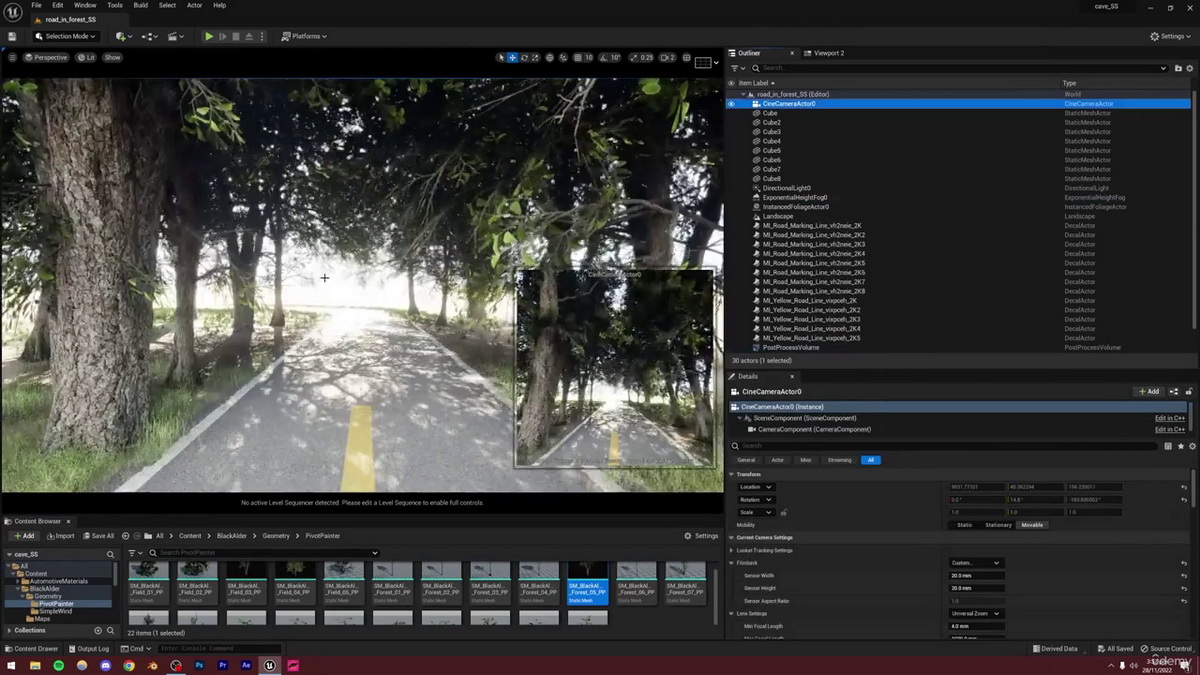Image resolution: width=1200 pixels, height=675 pixels.
Task: Open Photoshop from the taskbar
Action: pos(200,665)
